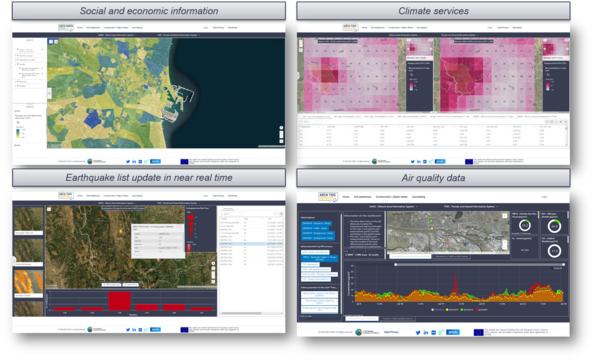Viewport: 595px width, 362px height.
Task: Toggle the highlighted PM10 parameter button
Action: coord(319,258)
